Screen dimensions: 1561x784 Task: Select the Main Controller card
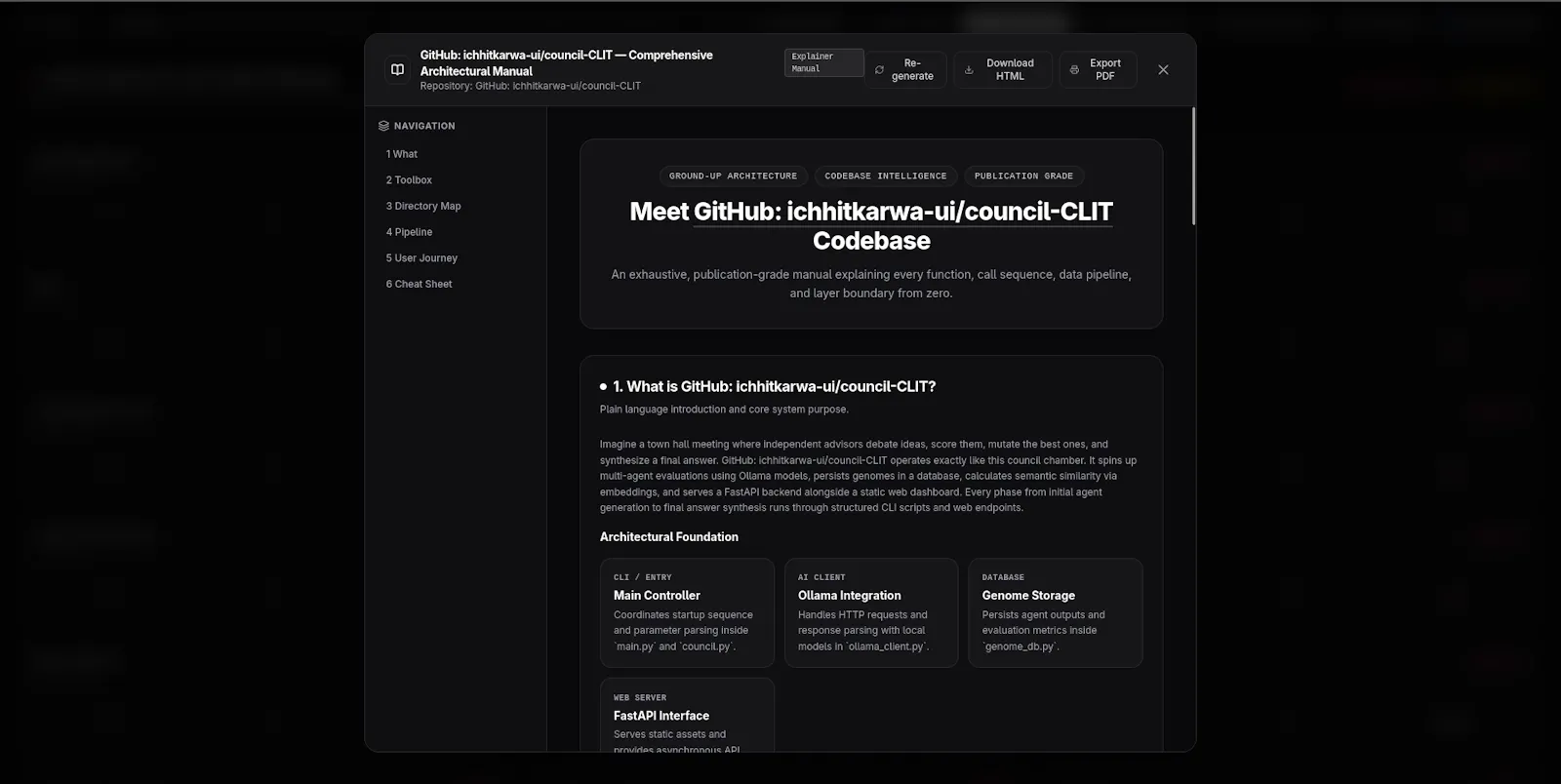tap(687, 612)
